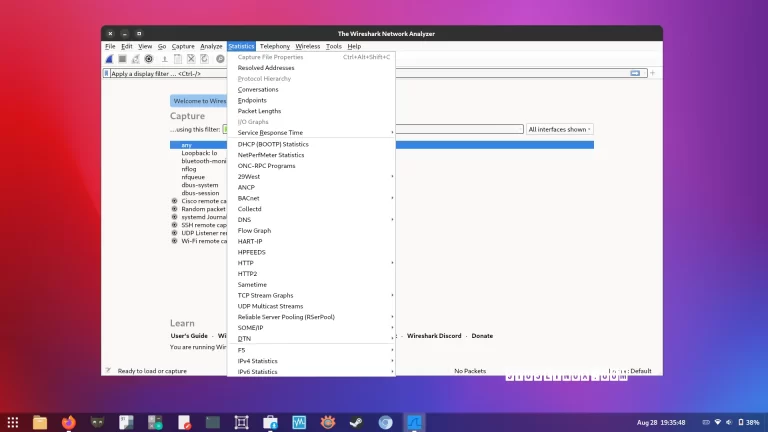This screenshot has width=768, height=432.
Task: Open the Telephony menu
Action: 274,46
